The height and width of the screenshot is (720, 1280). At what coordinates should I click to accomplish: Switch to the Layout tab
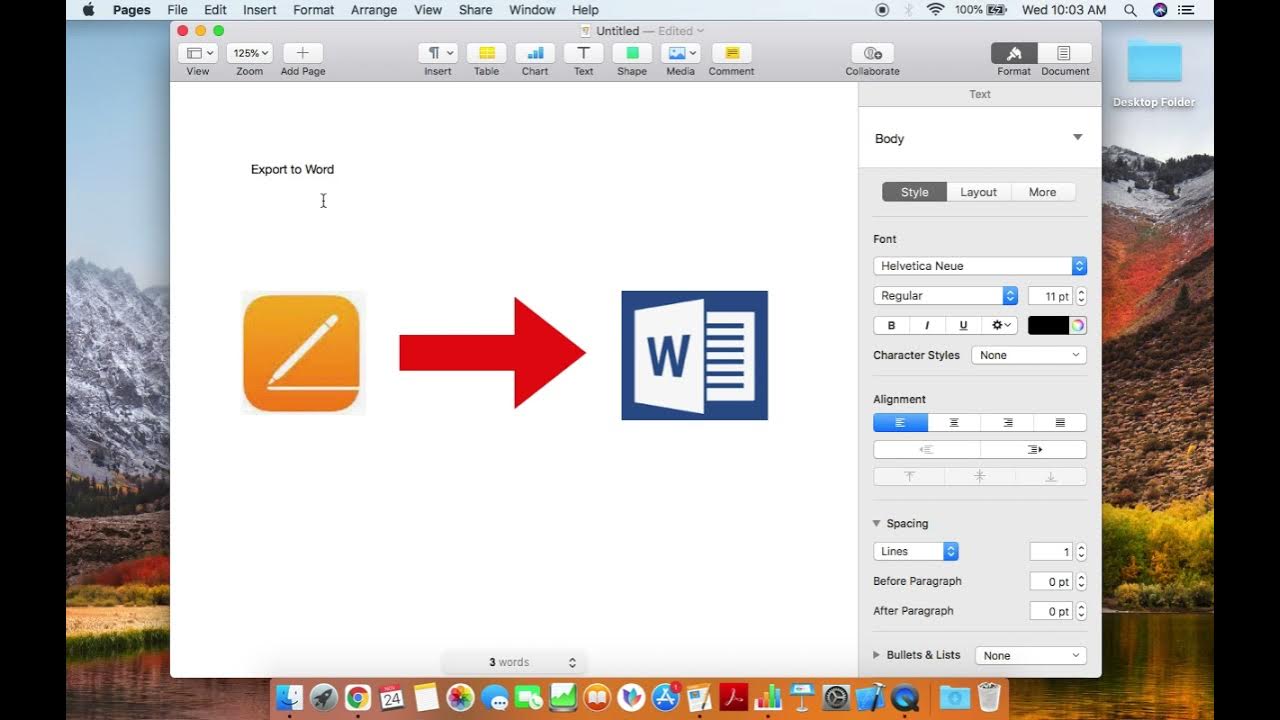[x=979, y=192]
